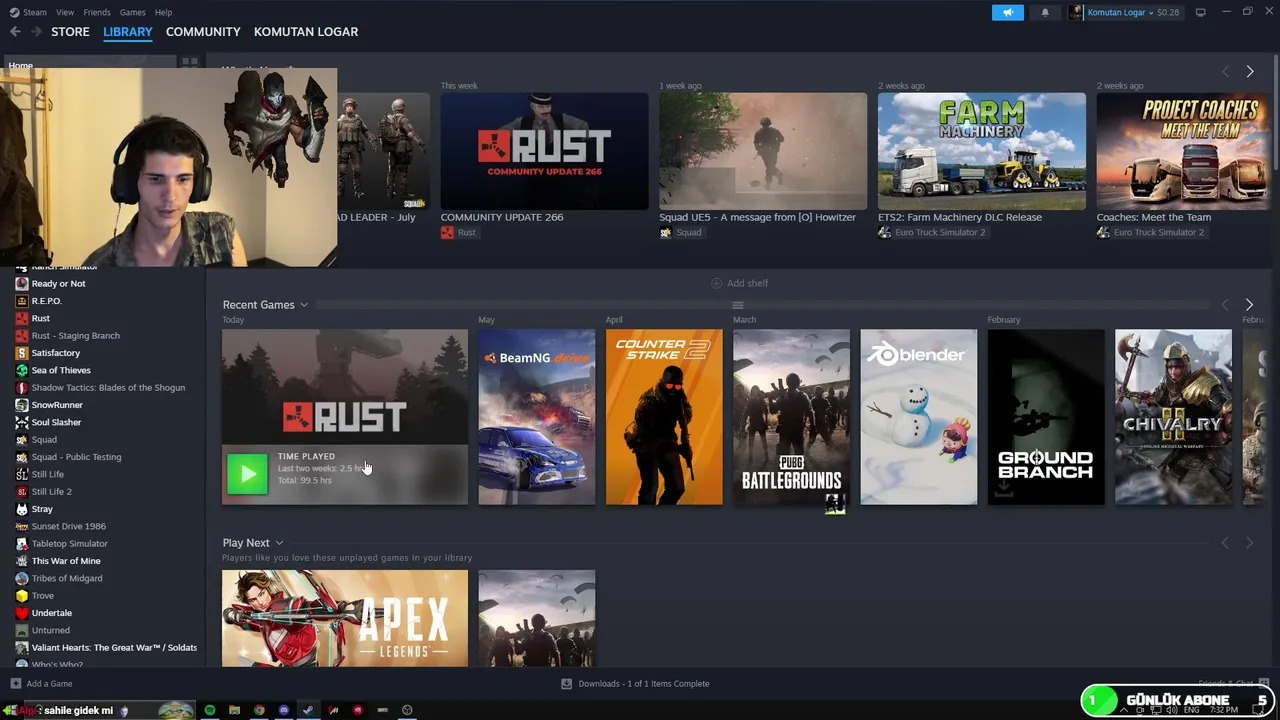This screenshot has height=720, width=1280.
Task: Click the Undertale heart icon in sidebar
Action: pos(22,613)
